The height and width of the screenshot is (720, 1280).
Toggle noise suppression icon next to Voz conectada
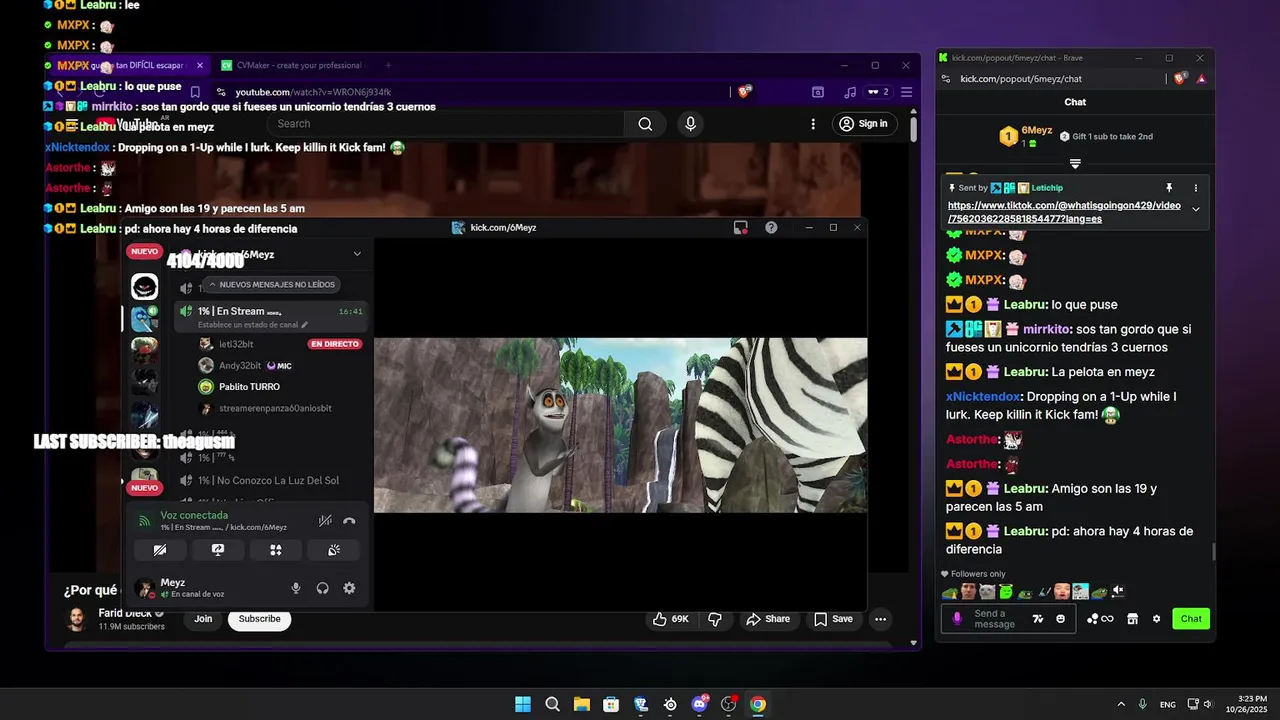[325, 521]
